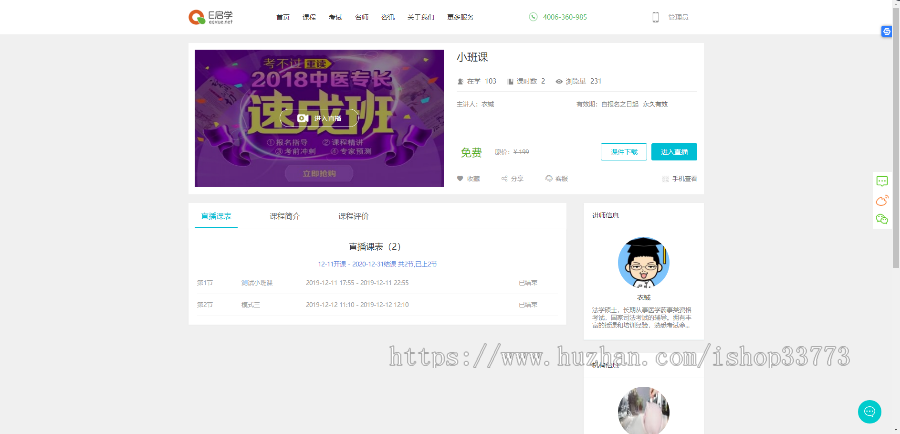Click the green 免费 price text
Screen dimensions: 900x434
point(471,153)
